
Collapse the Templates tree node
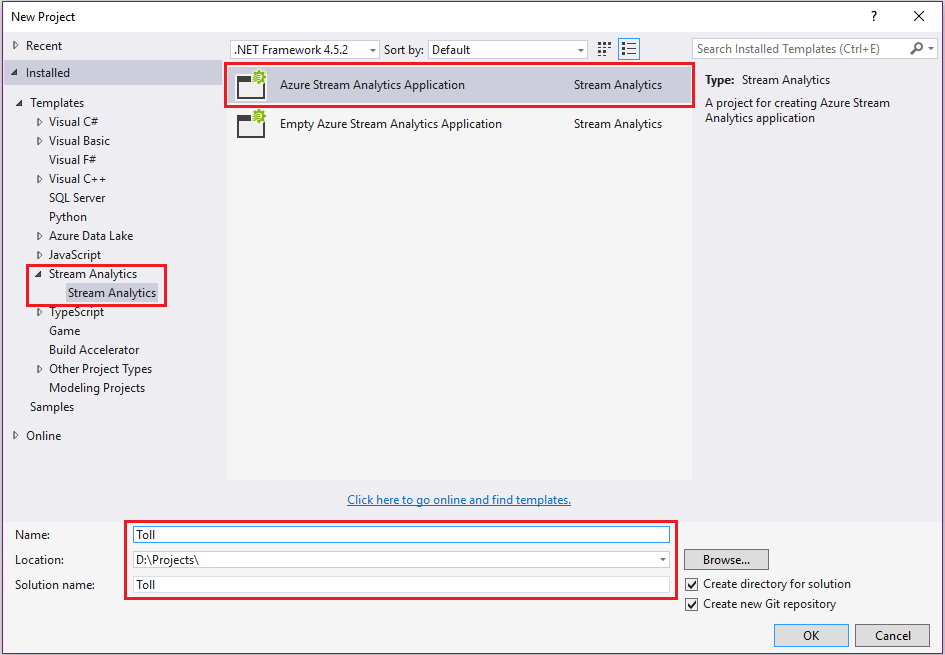click(x=20, y=103)
